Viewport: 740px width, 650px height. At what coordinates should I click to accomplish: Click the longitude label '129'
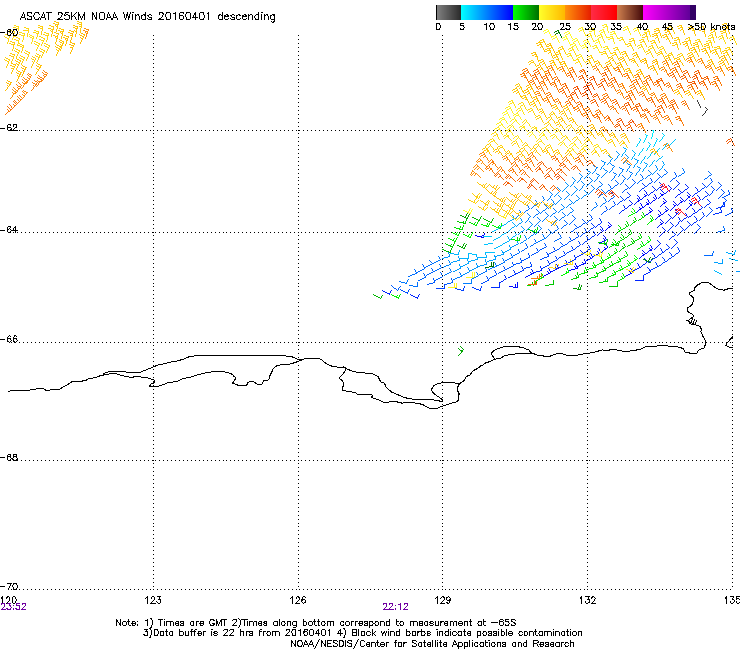[x=443, y=600]
